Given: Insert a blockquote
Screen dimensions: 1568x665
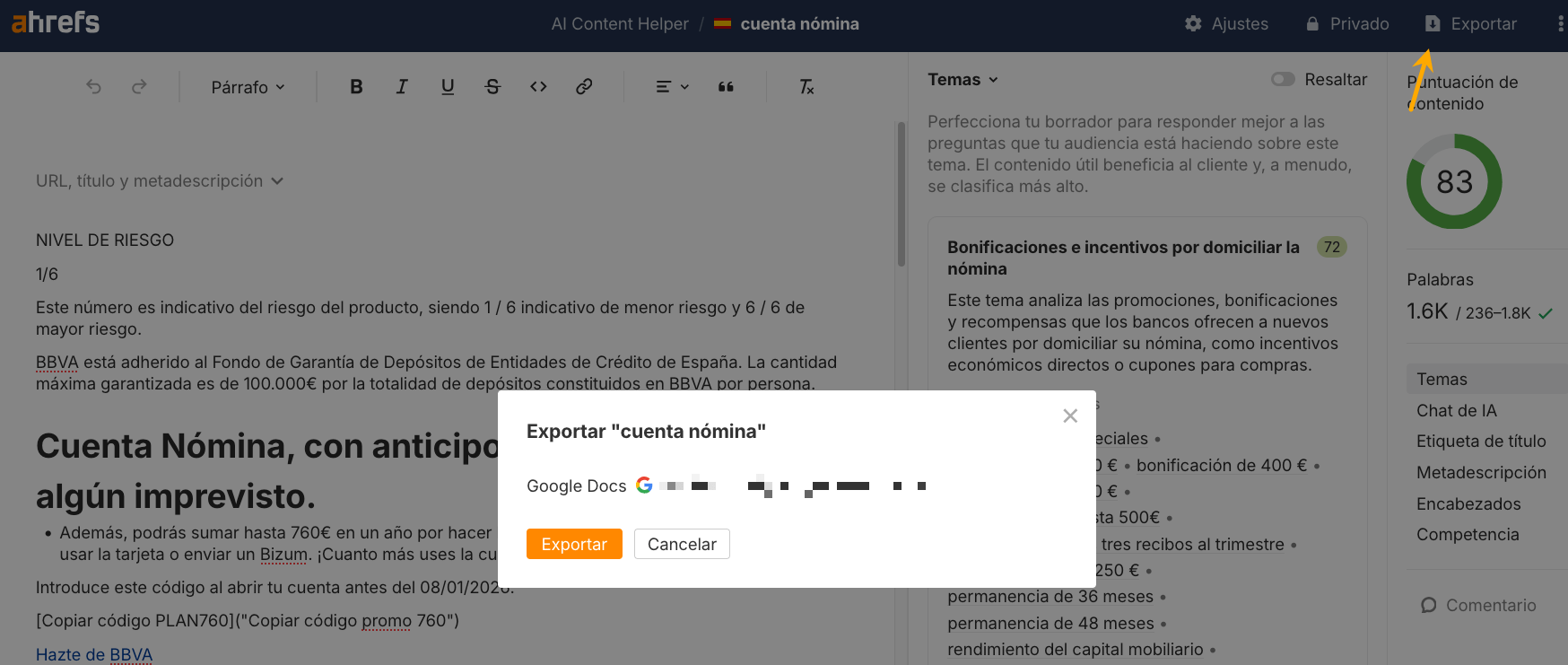Looking at the screenshot, I should [726, 87].
